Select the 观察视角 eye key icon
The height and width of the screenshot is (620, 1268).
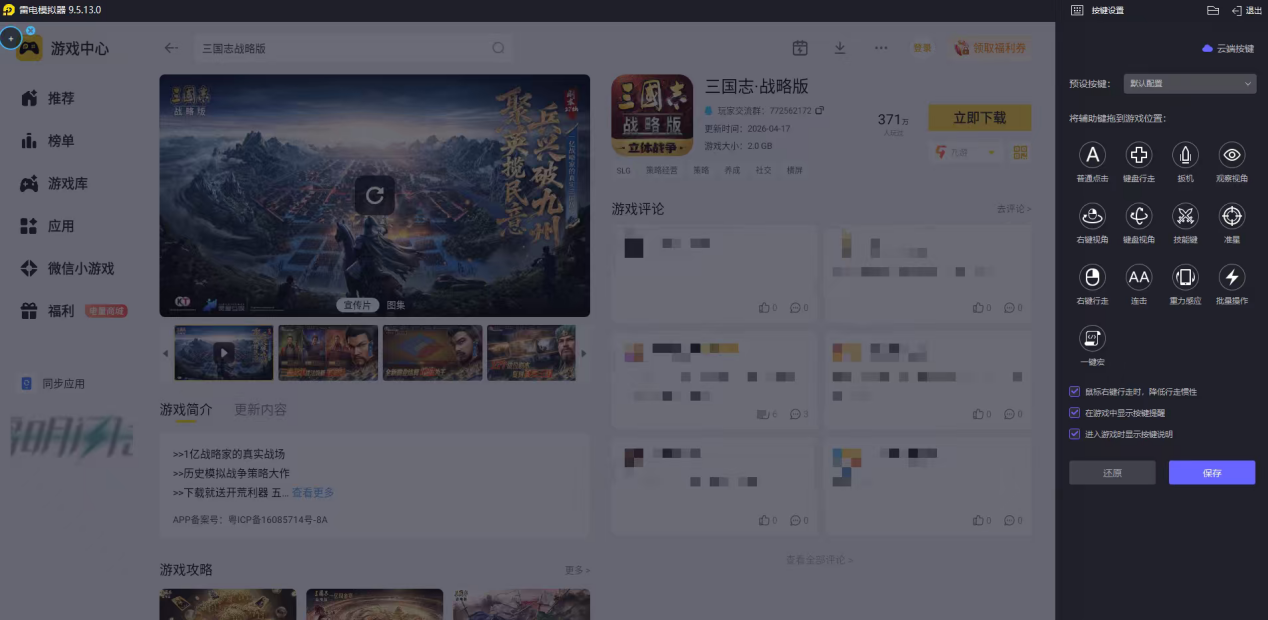click(x=1232, y=155)
